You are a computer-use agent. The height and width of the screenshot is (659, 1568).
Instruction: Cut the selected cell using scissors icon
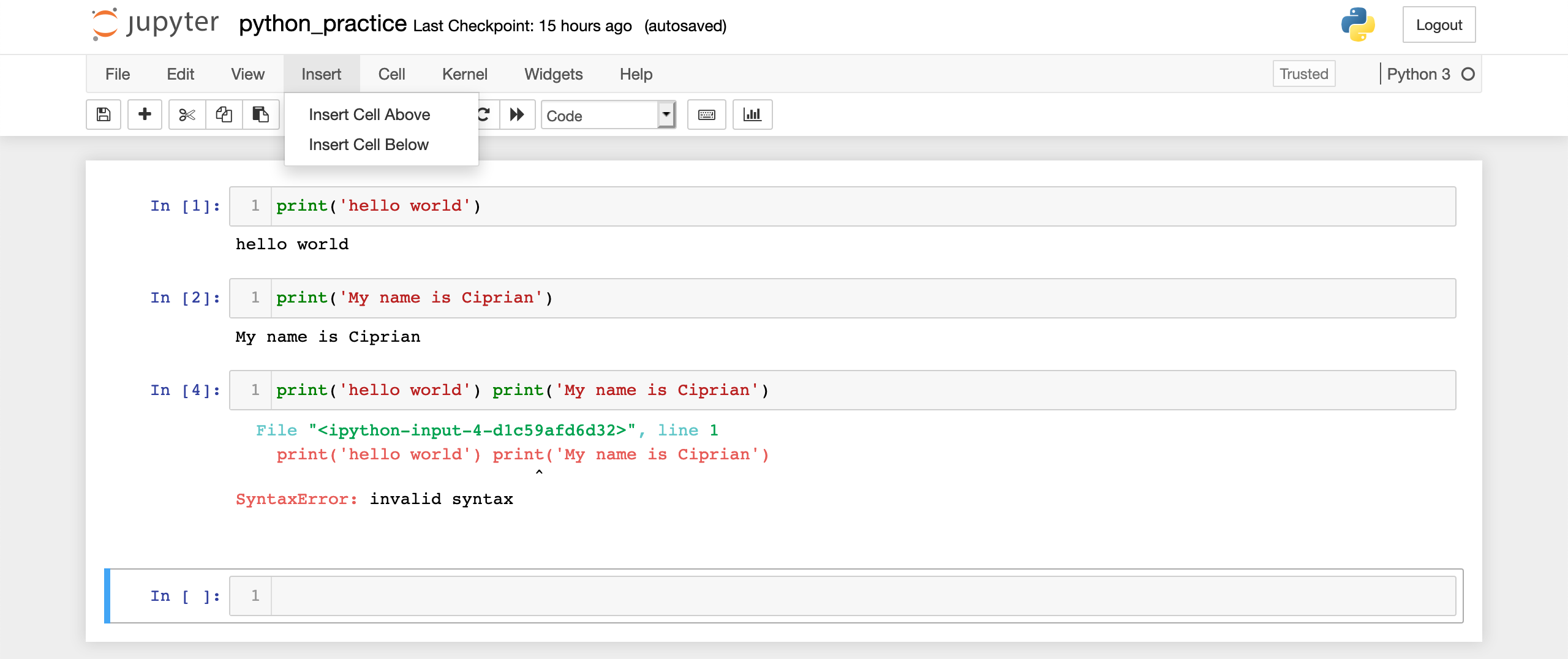187,115
